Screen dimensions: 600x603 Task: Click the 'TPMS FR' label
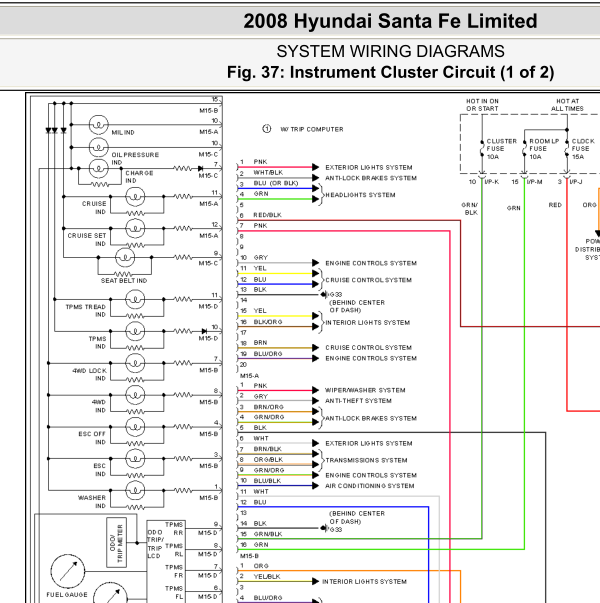coord(174,571)
